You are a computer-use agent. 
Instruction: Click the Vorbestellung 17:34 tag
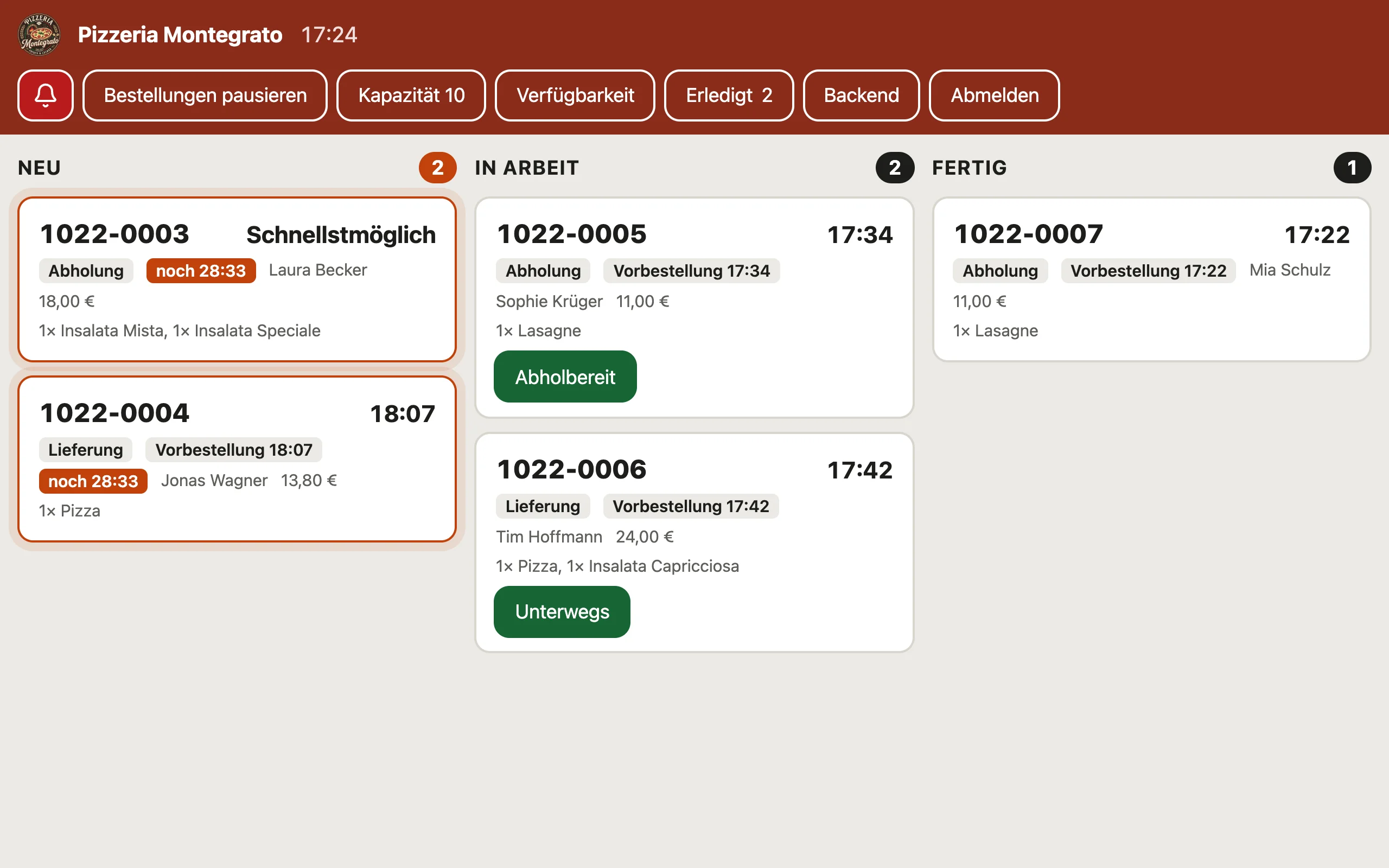tap(691, 270)
